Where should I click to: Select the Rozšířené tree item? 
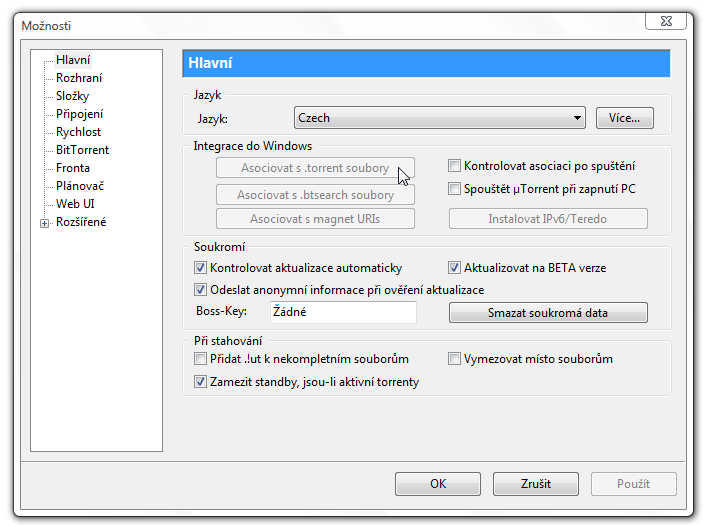(x=81, y=222)
